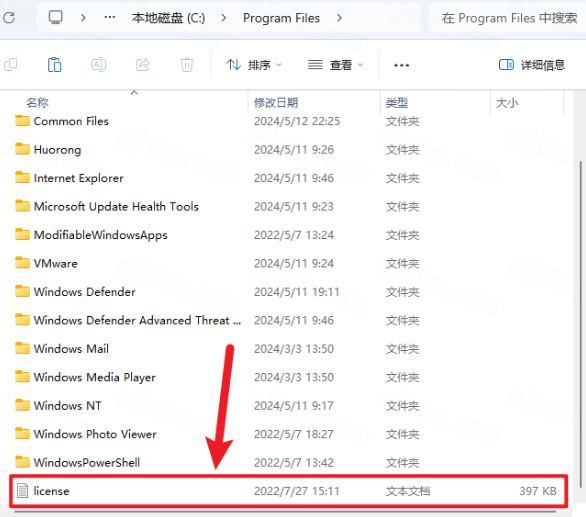The width and height of the screenshot is (586, 517).
Task: Click the Windows Defender folder name
Action: tap(84, 292)
